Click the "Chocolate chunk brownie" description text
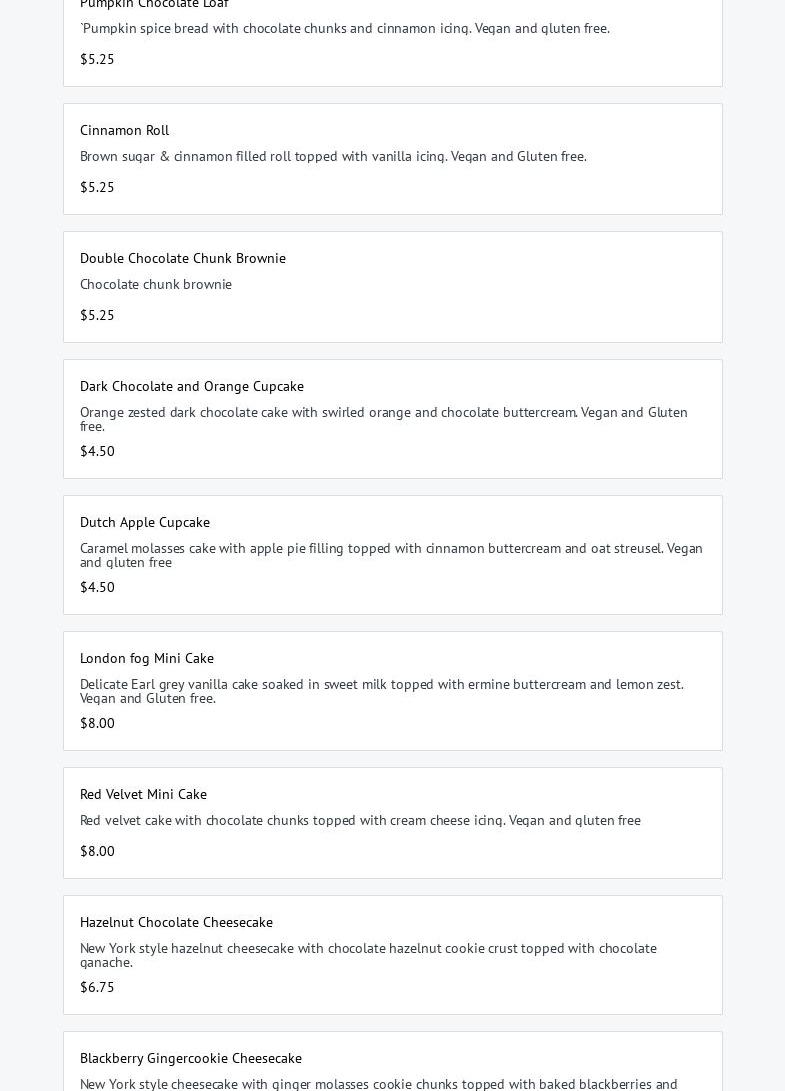This screenshot has height=1091, width=785. click(x=156, y=284)
